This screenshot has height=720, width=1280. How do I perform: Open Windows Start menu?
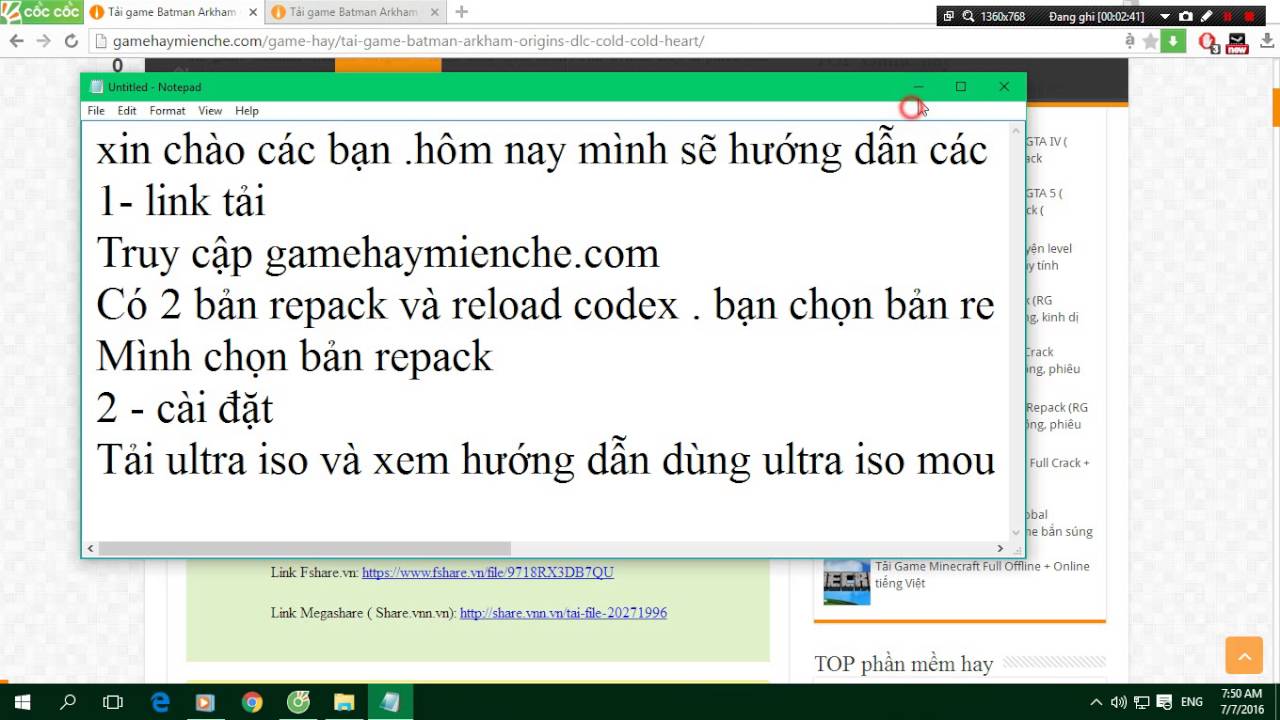[22, 702]
